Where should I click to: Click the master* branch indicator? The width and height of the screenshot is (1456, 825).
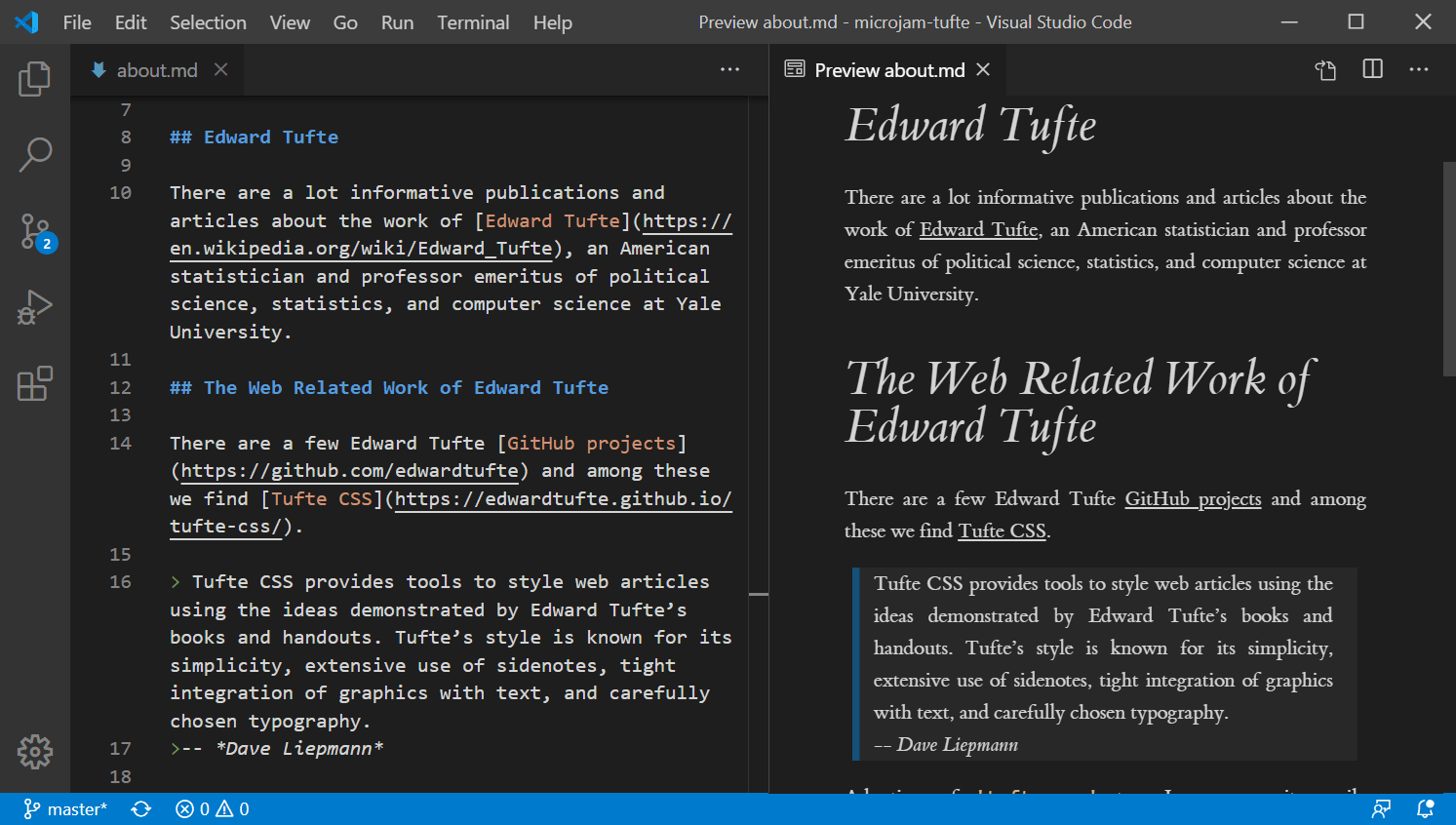pyautogui.click(x=65, y=808)
